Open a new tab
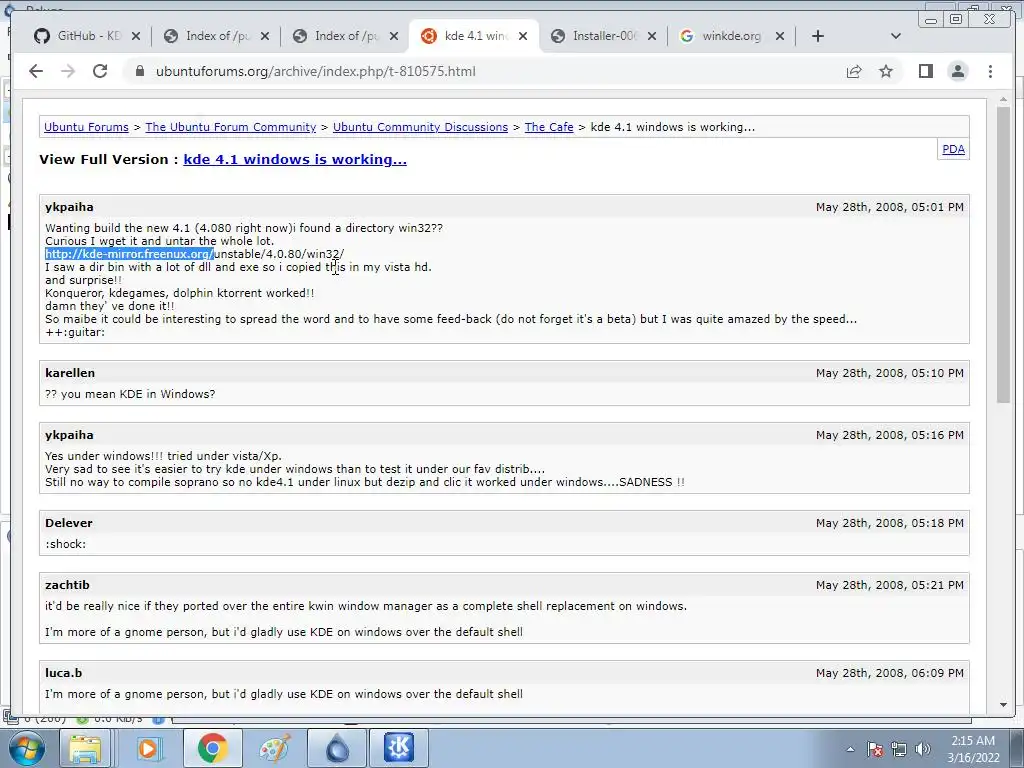 click(x=818, y=36)
